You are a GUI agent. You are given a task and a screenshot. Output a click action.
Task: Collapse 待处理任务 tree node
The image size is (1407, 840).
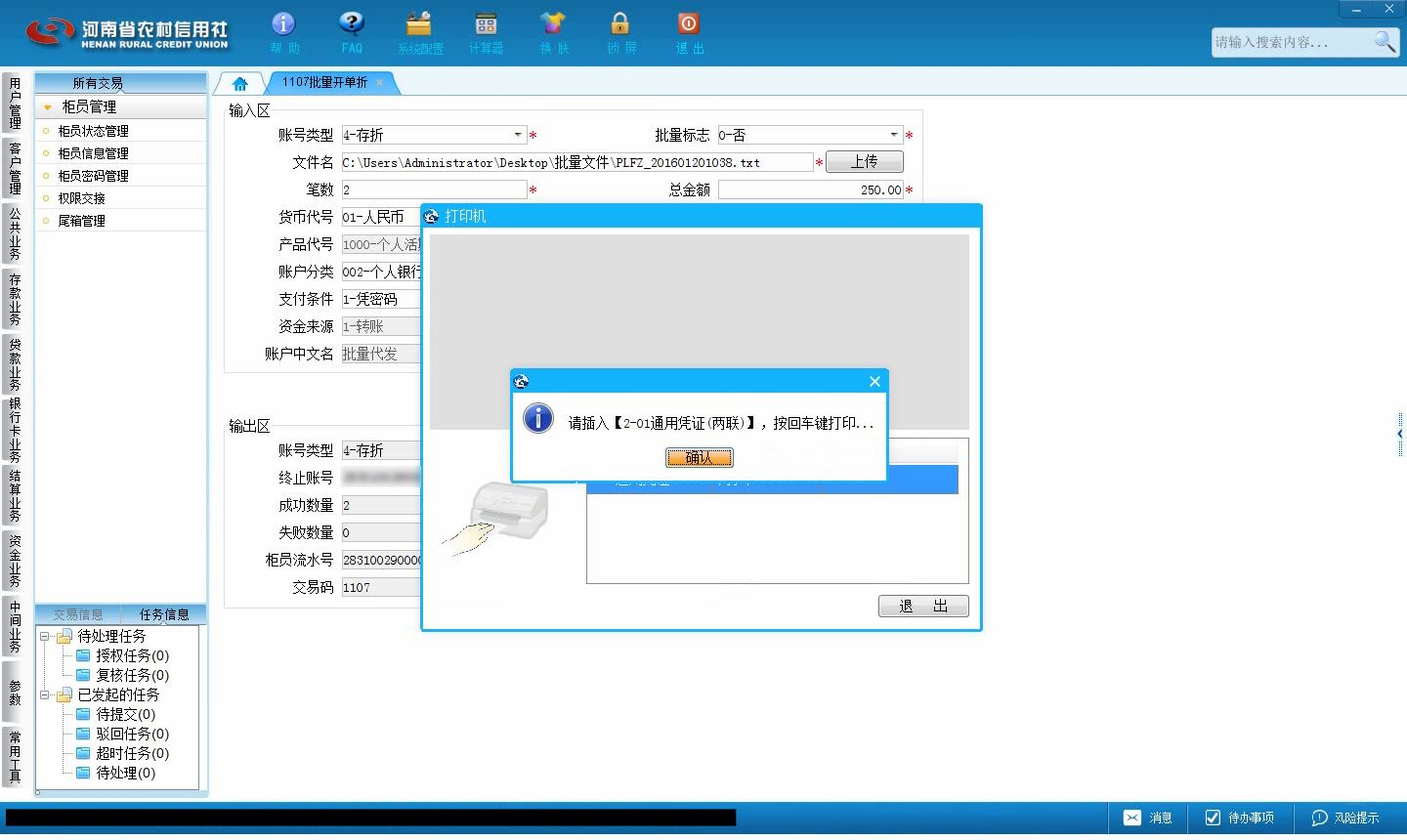pos(44,636)
